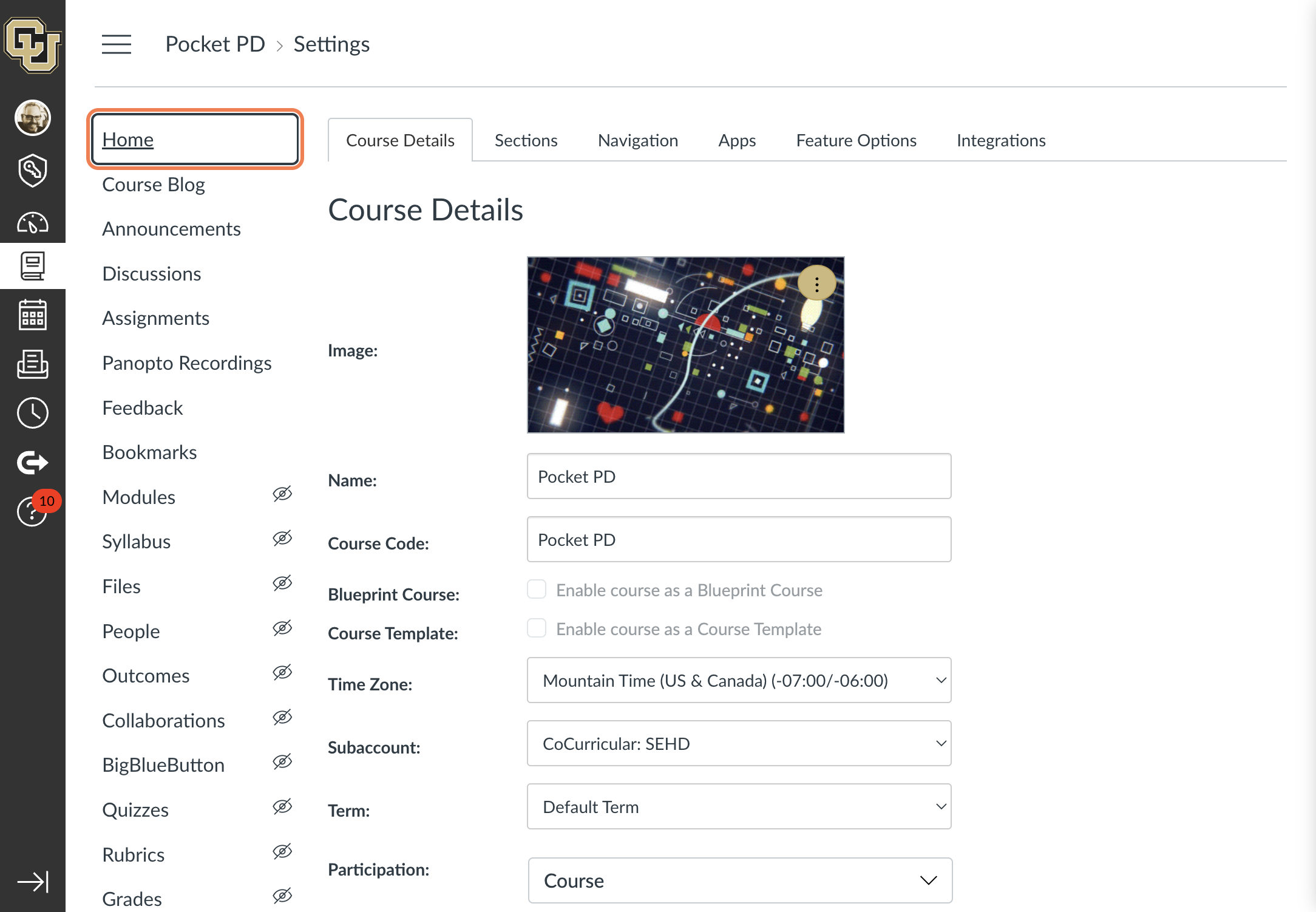Open the Quizzes link
This screenshot has width=1316, height=912.
(x=135, y=810)
